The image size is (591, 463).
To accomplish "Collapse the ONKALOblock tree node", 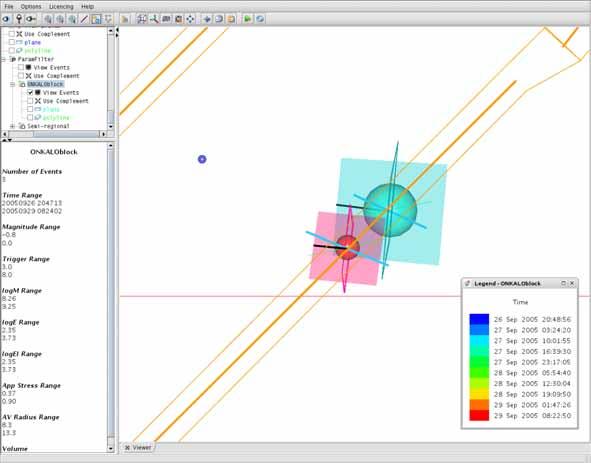I will 12,84.
